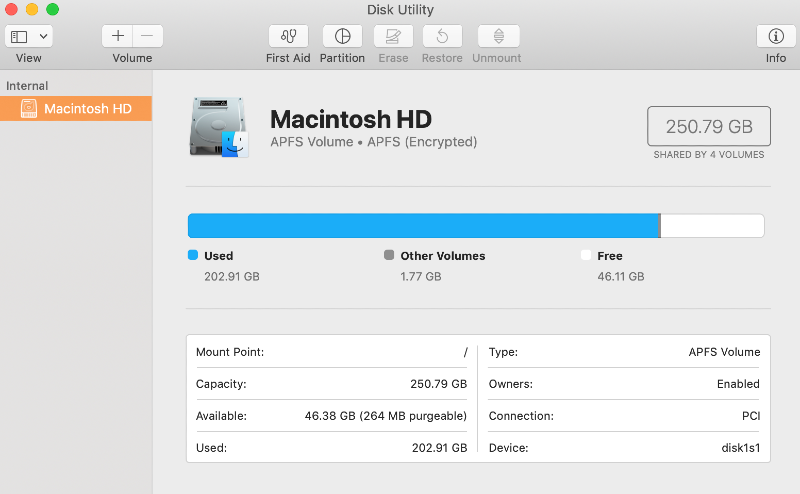The image size is (800, 494).
Task: Expand the View dropdown chevron
Action: (43, 36)
